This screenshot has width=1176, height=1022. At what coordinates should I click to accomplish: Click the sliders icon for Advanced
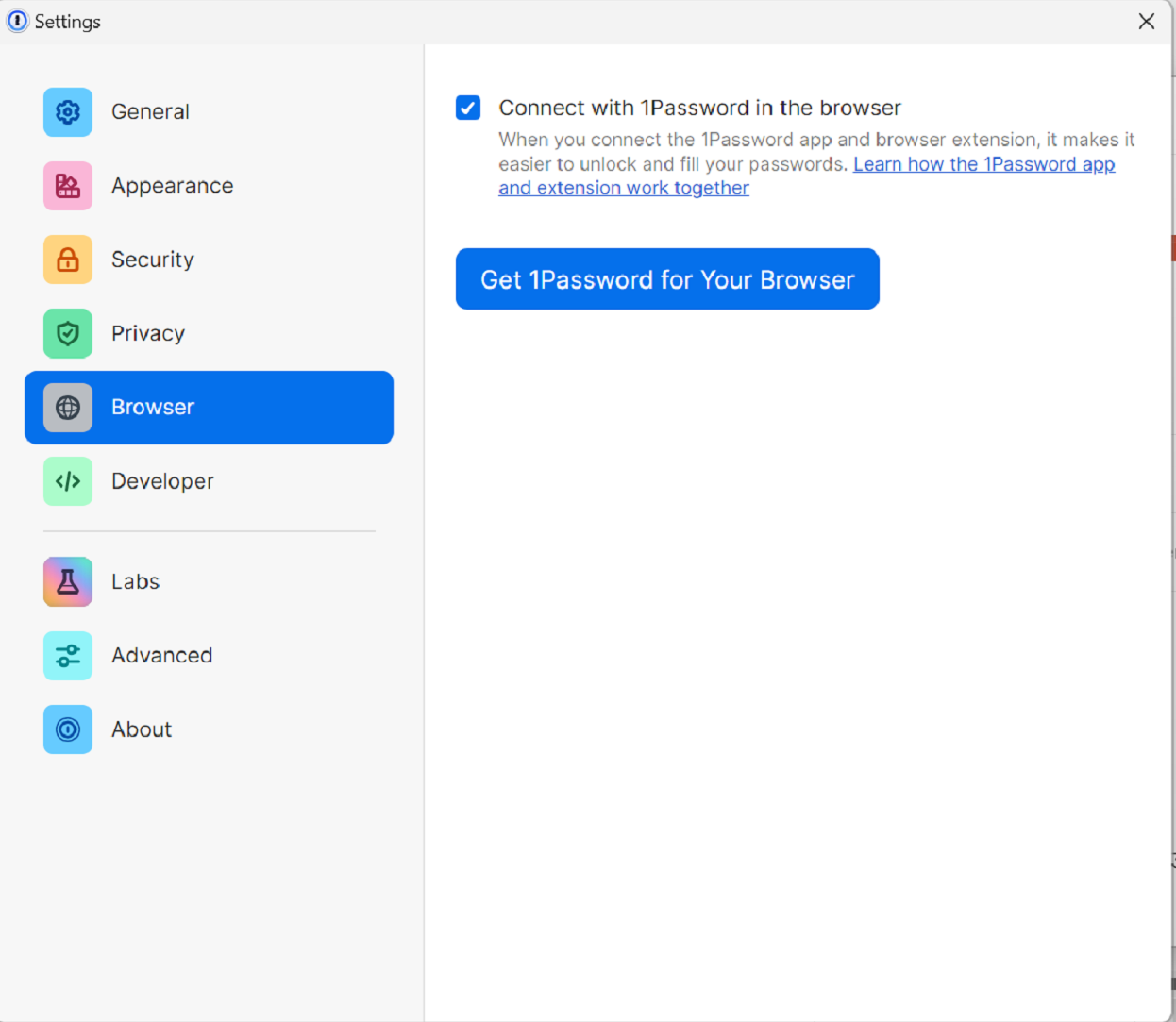coord(68,656)
